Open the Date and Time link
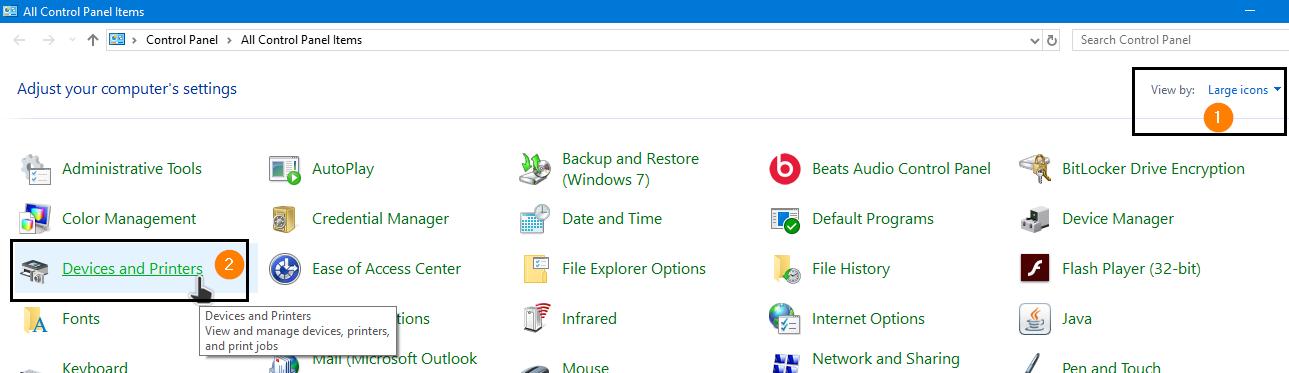 pos(611,219)
